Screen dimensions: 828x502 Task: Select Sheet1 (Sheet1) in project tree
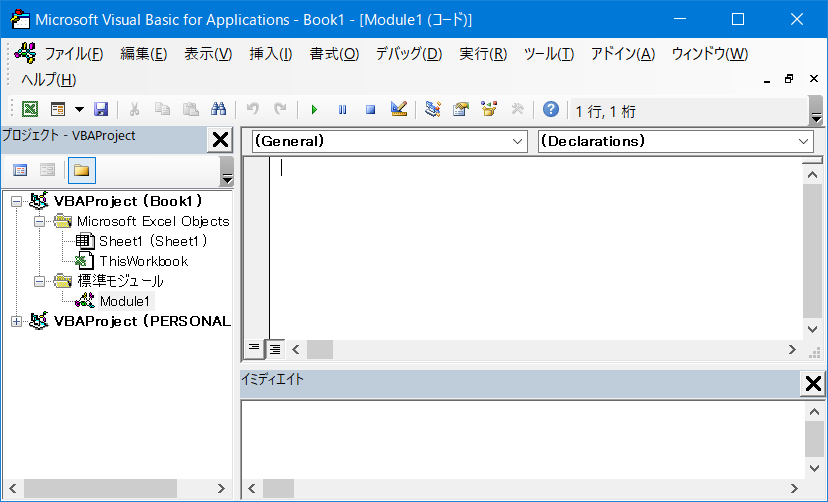tap(153, 241)
